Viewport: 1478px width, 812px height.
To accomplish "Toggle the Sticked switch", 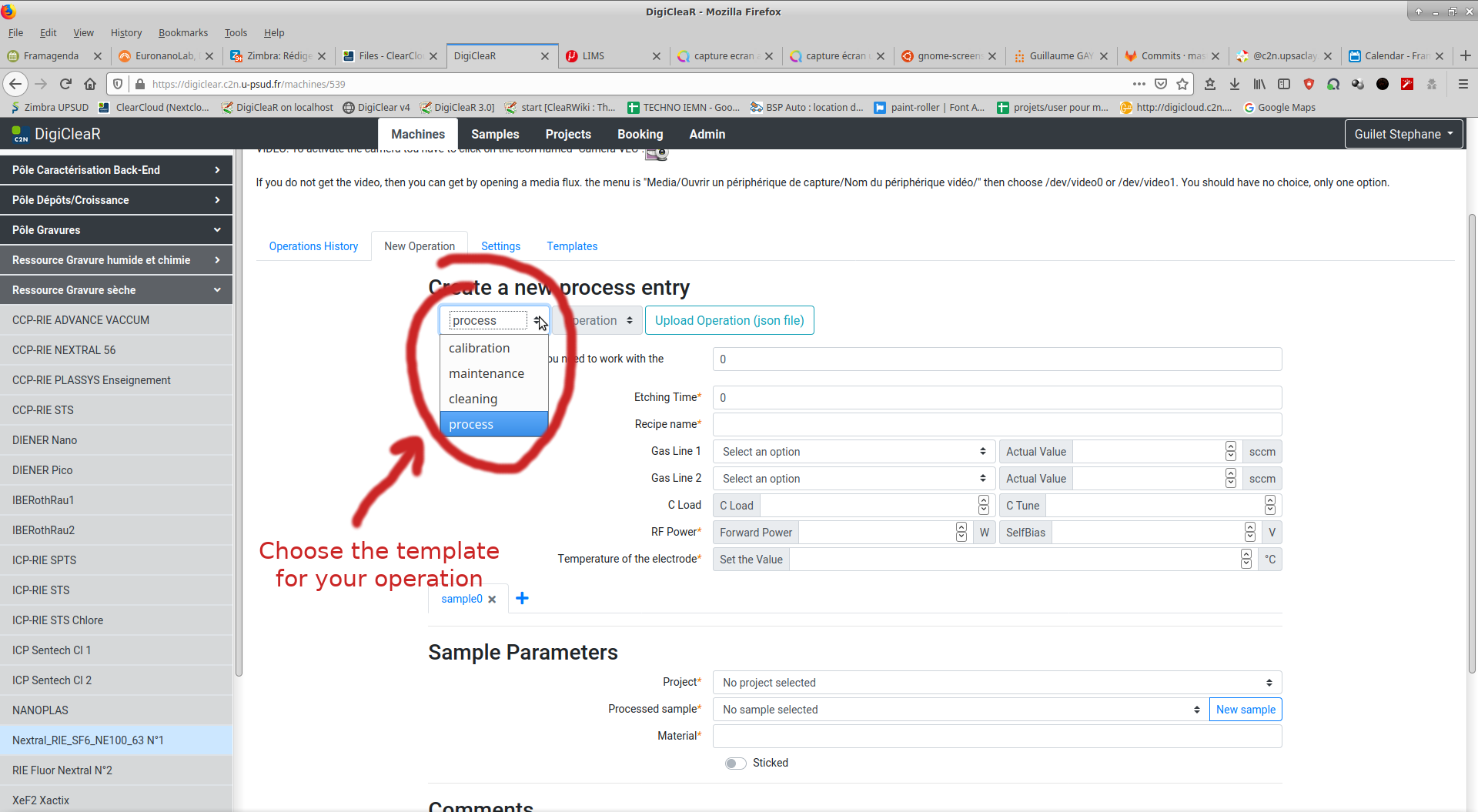I will point(735,763).
